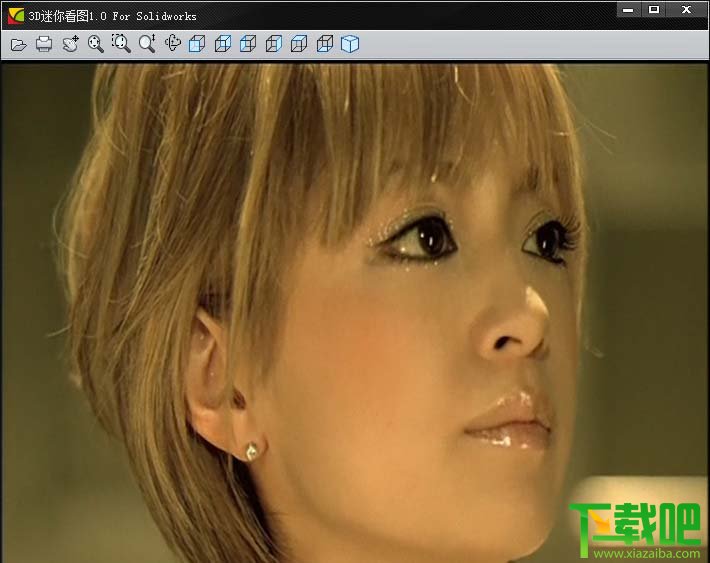Activate the Rotate view tool

point(173,43)
